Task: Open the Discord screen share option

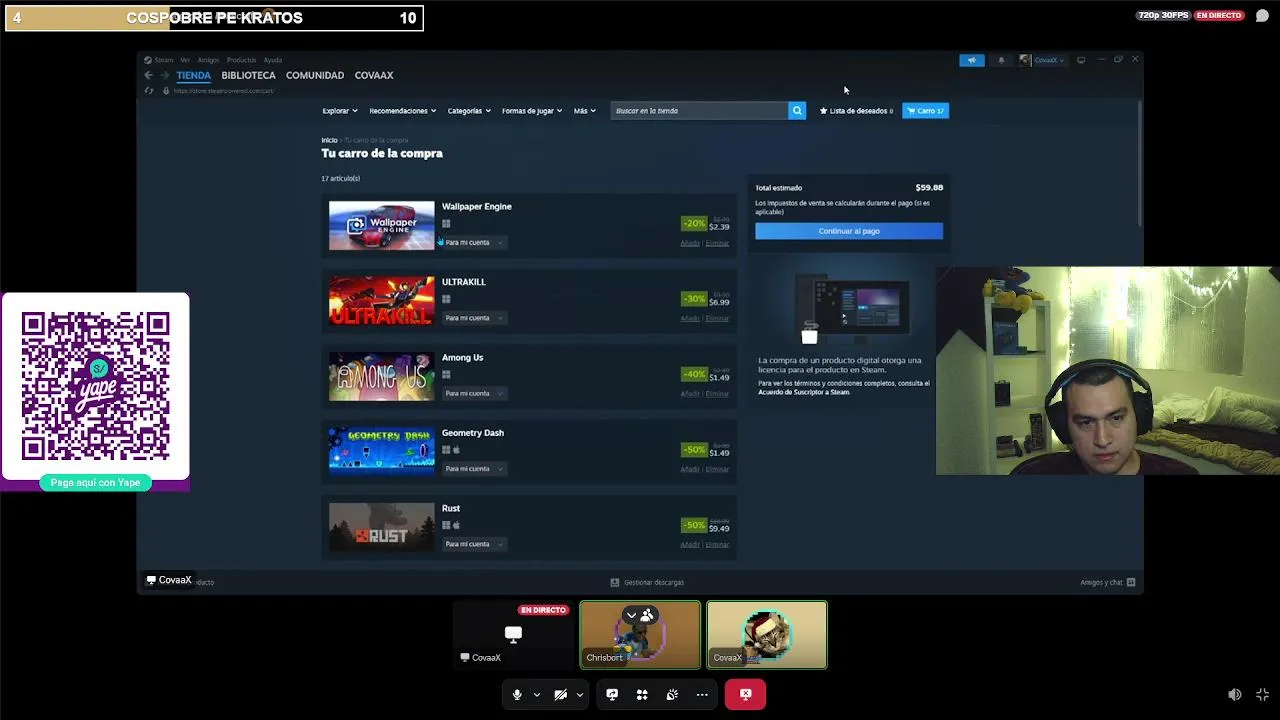Action: click(612, 695)
